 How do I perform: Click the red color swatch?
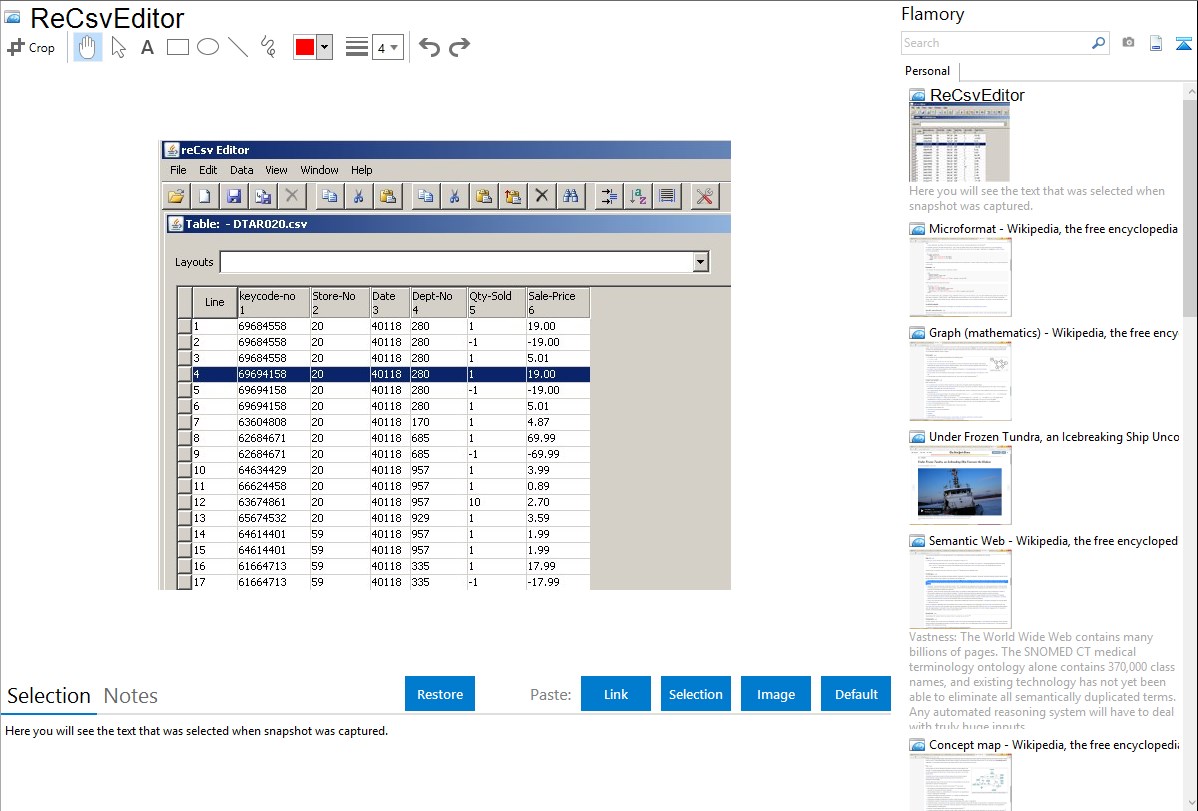pyautogui.click(x=305, y=47)
